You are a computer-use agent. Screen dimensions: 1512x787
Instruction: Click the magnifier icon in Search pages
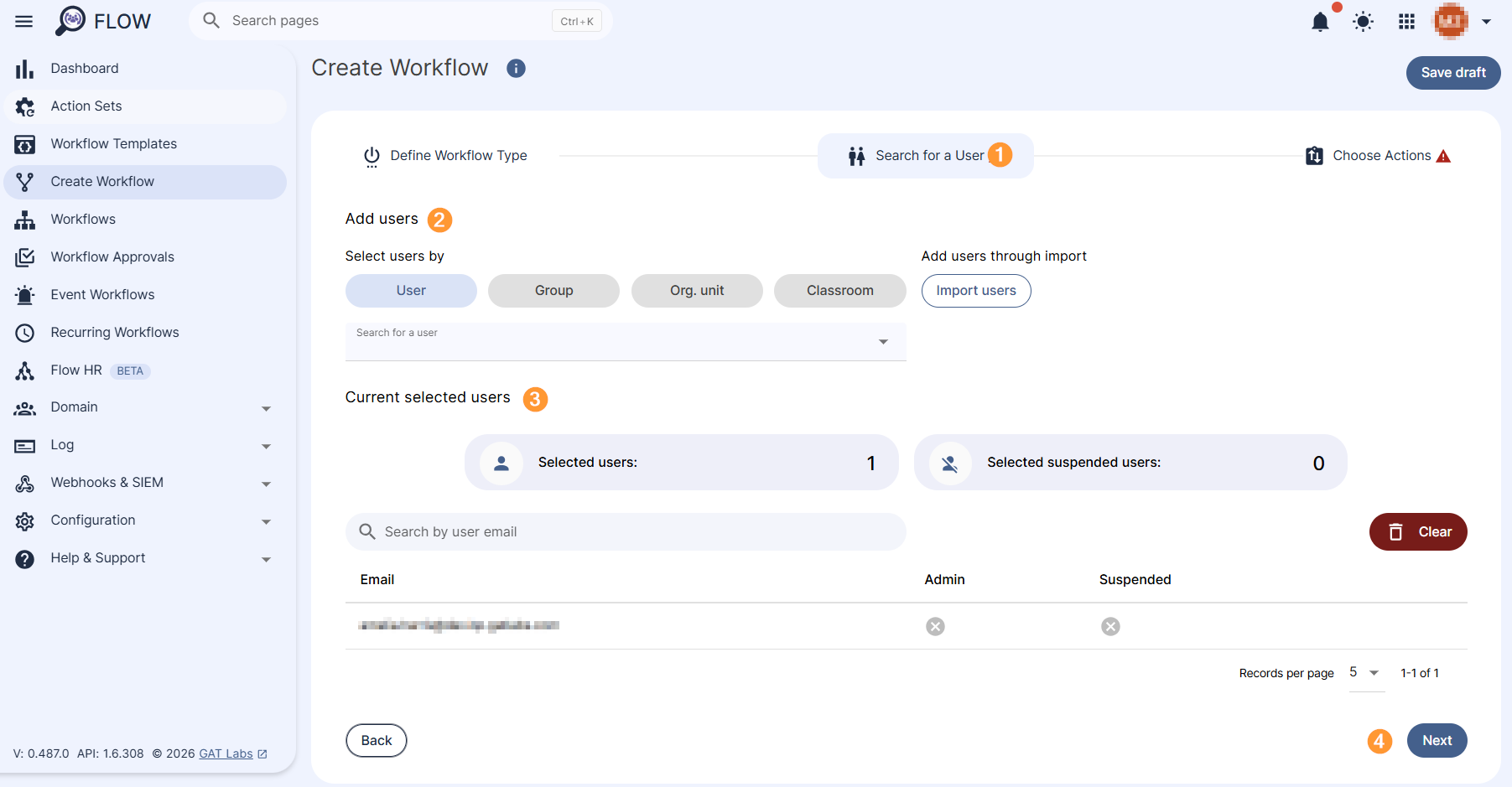pos(211,20)
